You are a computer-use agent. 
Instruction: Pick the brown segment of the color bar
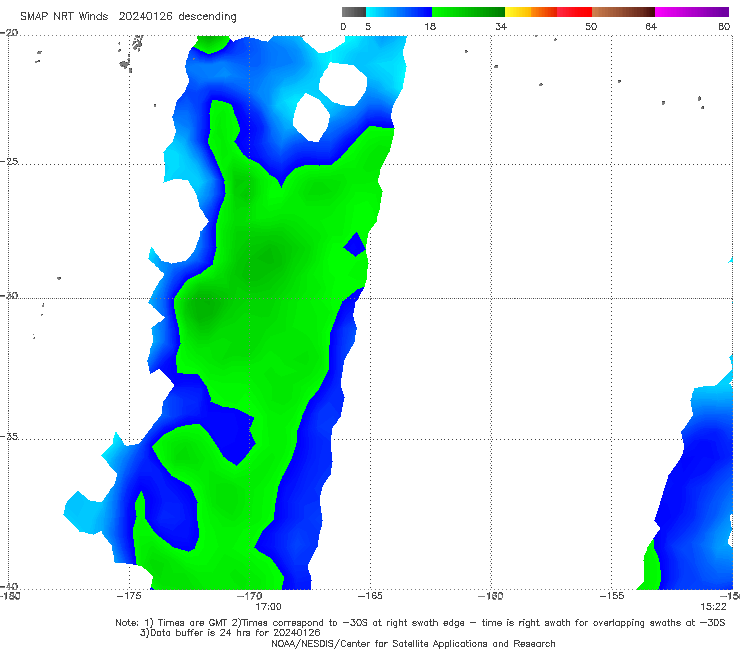(x=623, y=12)
